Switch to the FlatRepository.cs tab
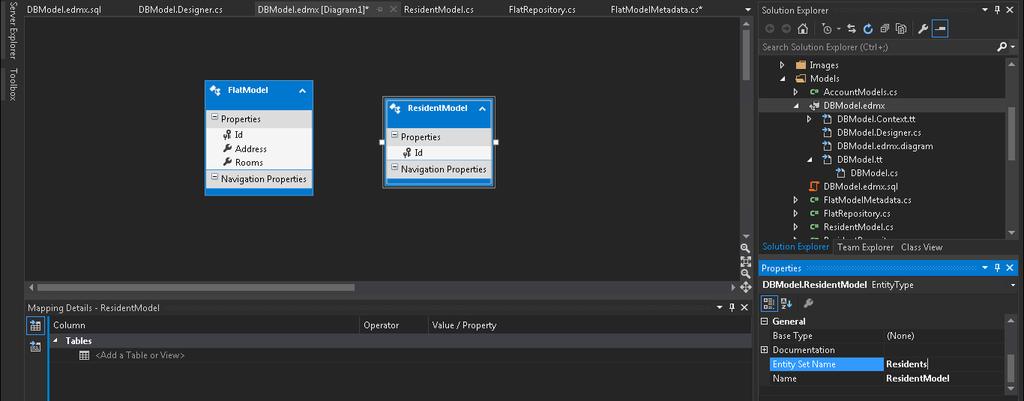1024x401 pixels. point(542,10)
